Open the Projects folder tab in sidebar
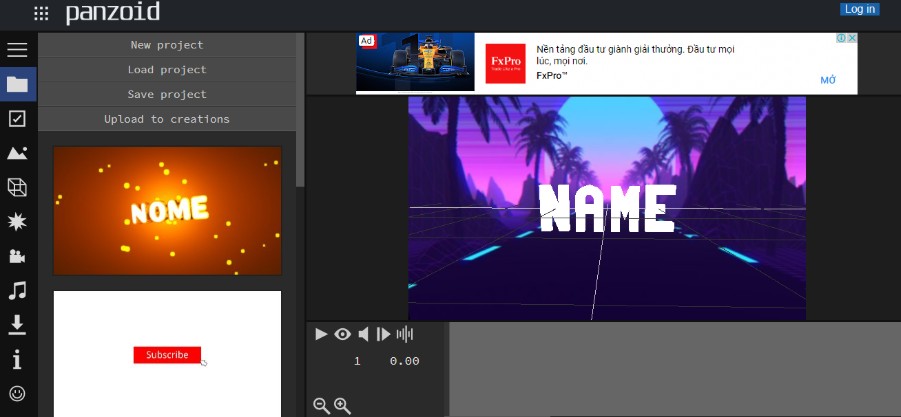Viewport: 901px width, 417px height. coord(18,84)
